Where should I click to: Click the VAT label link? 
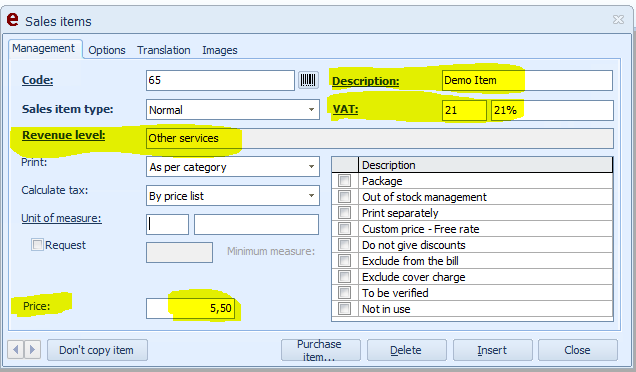345,109
